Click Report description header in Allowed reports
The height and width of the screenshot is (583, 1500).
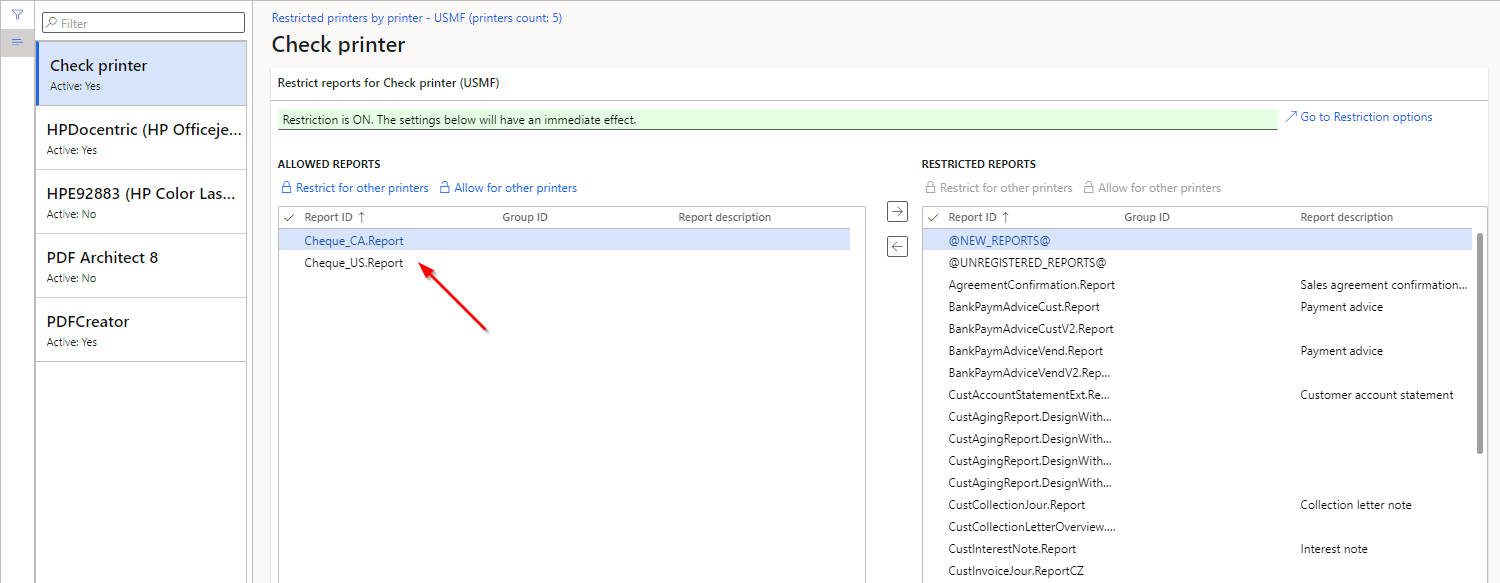point(725,217)
